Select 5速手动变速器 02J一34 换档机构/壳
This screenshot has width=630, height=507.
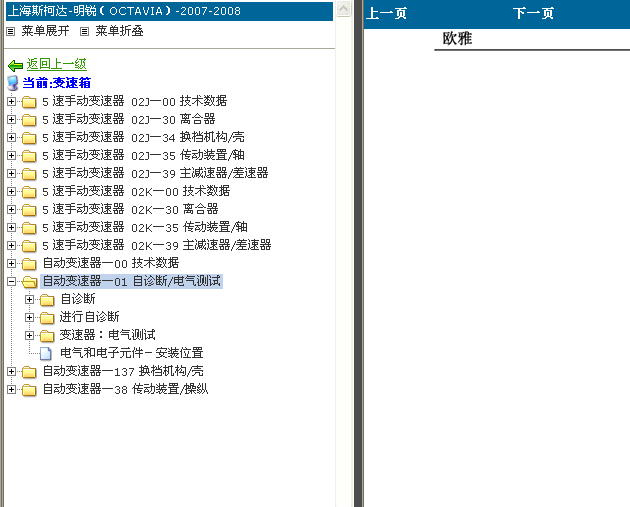[x=143, y=137]
